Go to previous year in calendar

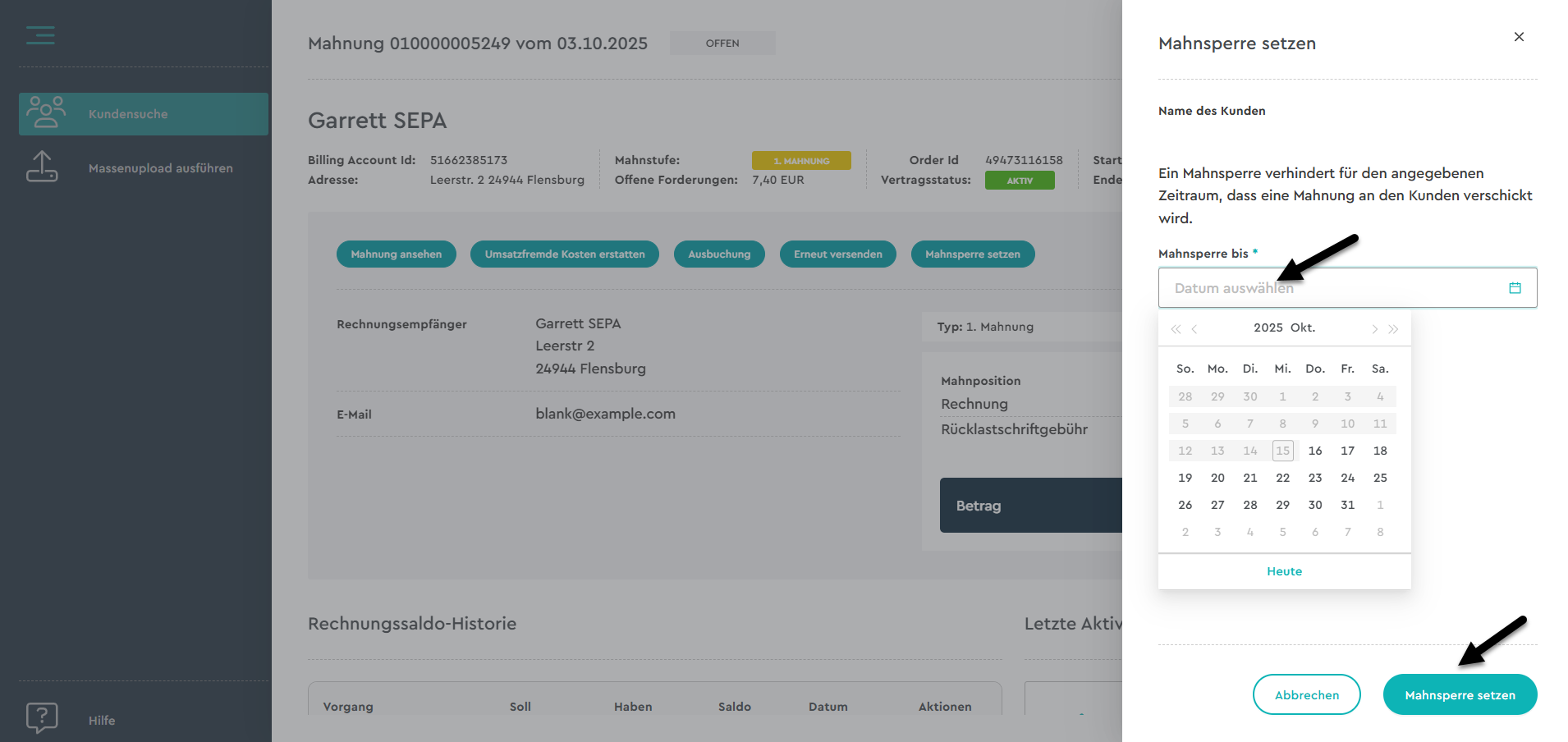[1176, 329]
